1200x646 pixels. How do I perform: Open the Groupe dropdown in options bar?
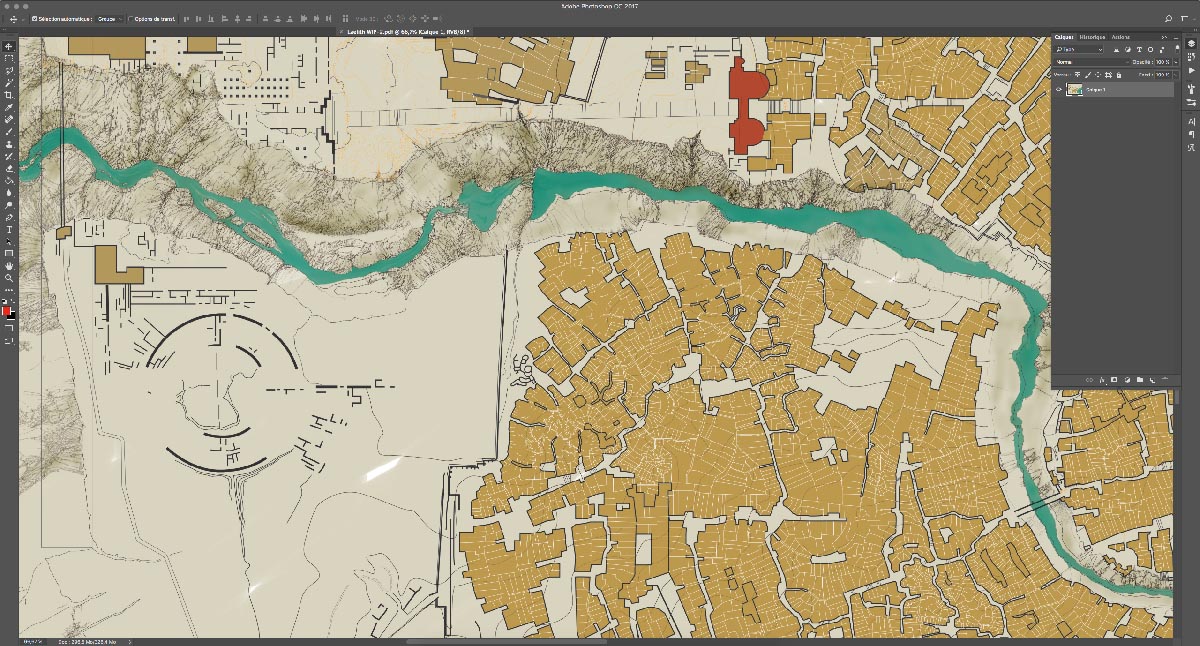tap(109, 19)
